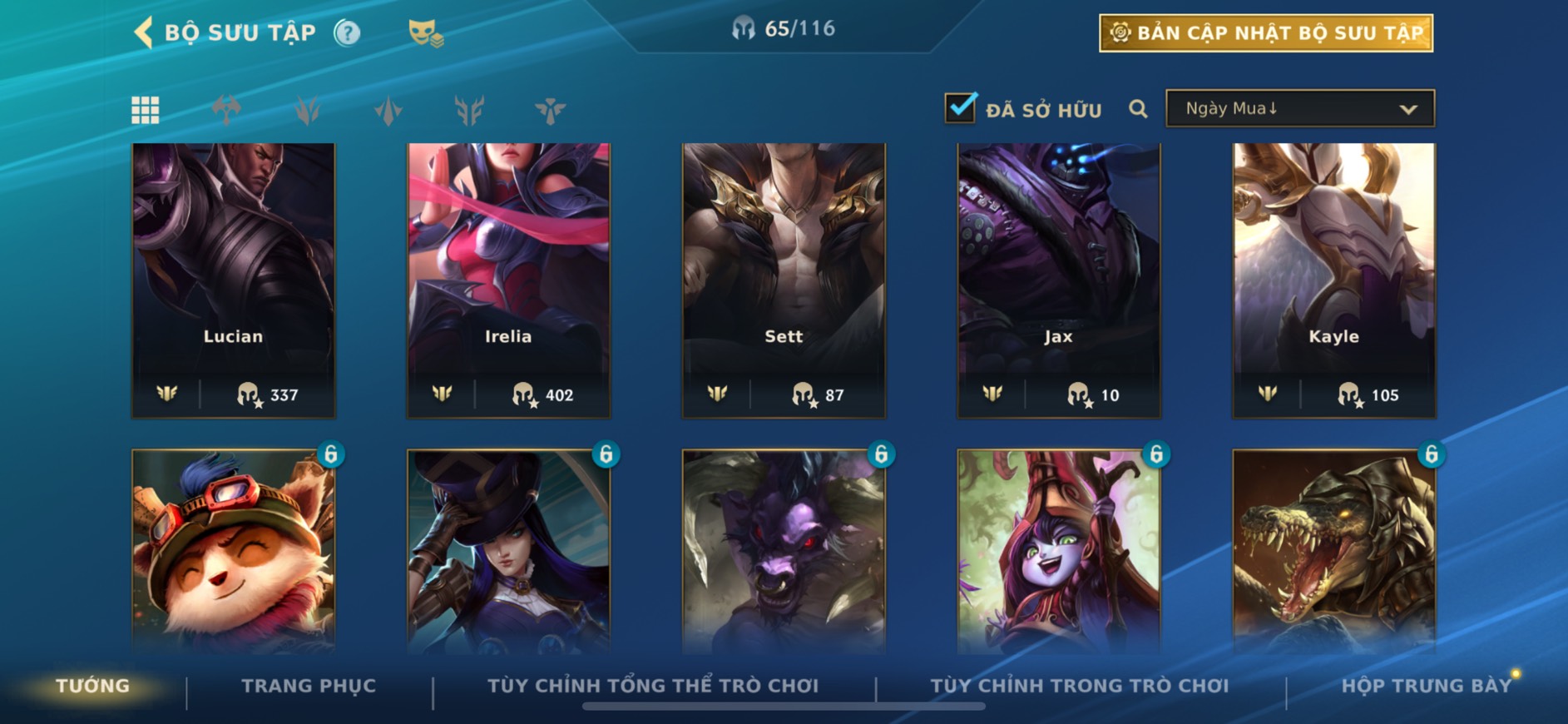This screenshot has height=724, width=1568.
Task: Click Bản Cập Nhật Bộ Sưu Tập button
Action: coord(1266,33)
